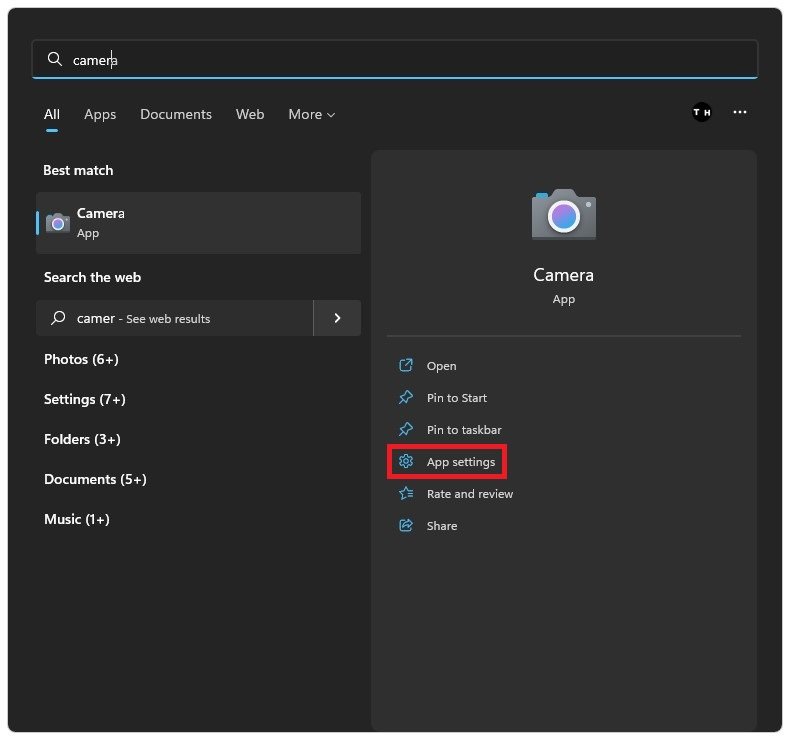Click the Open icon in the actions list
Viewport: 789px width, 736px height.
point(406,366)
